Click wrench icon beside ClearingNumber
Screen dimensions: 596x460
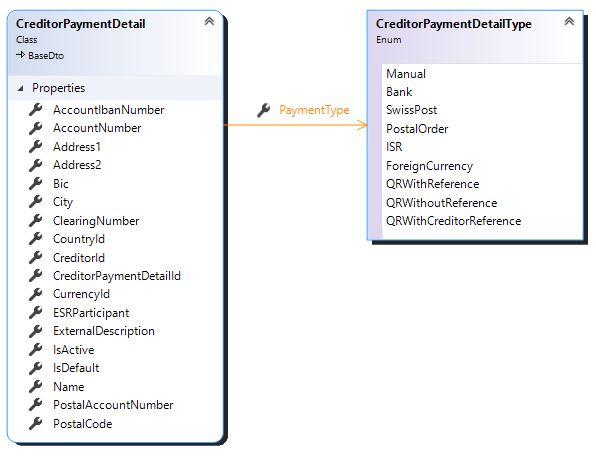pos(36,220)
